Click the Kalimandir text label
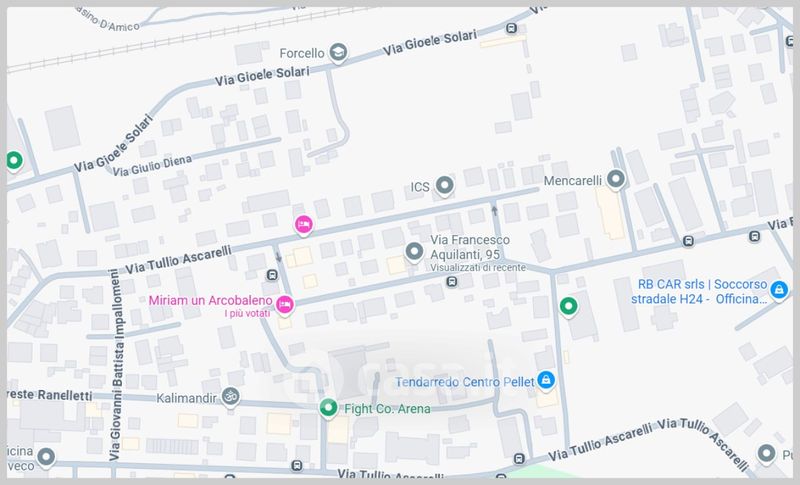 click(x=186, y=398)
